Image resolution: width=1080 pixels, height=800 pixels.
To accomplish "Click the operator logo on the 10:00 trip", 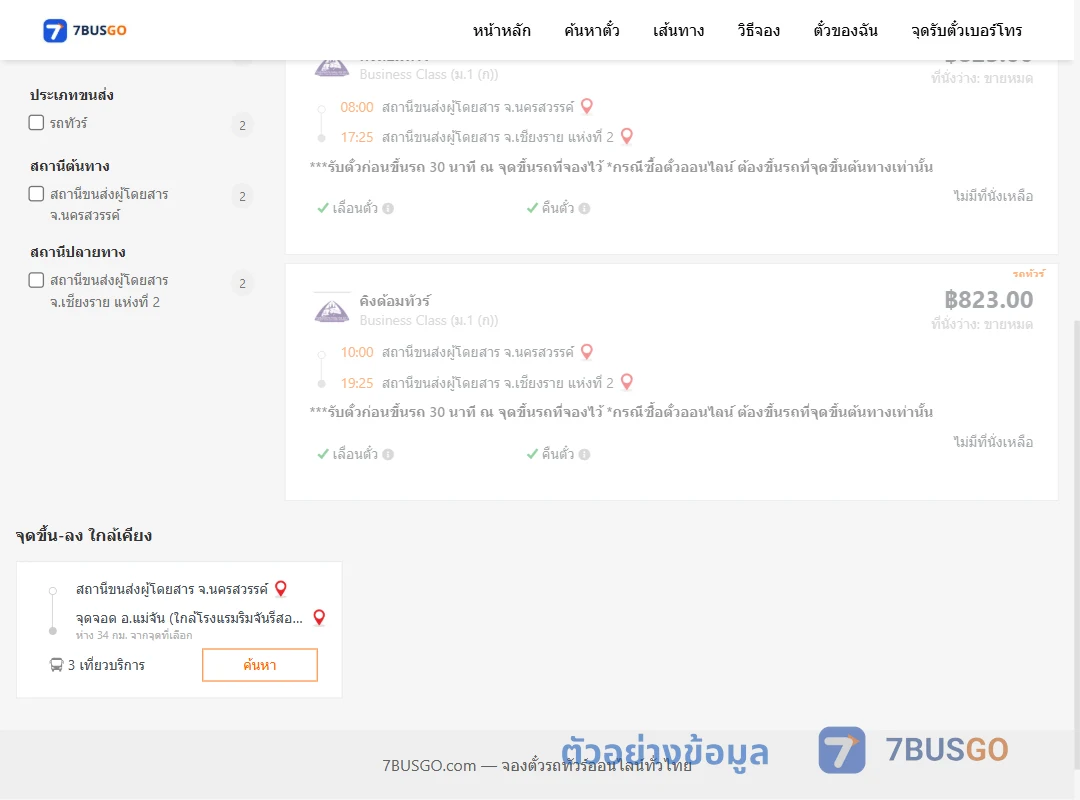I will point(332,309).
